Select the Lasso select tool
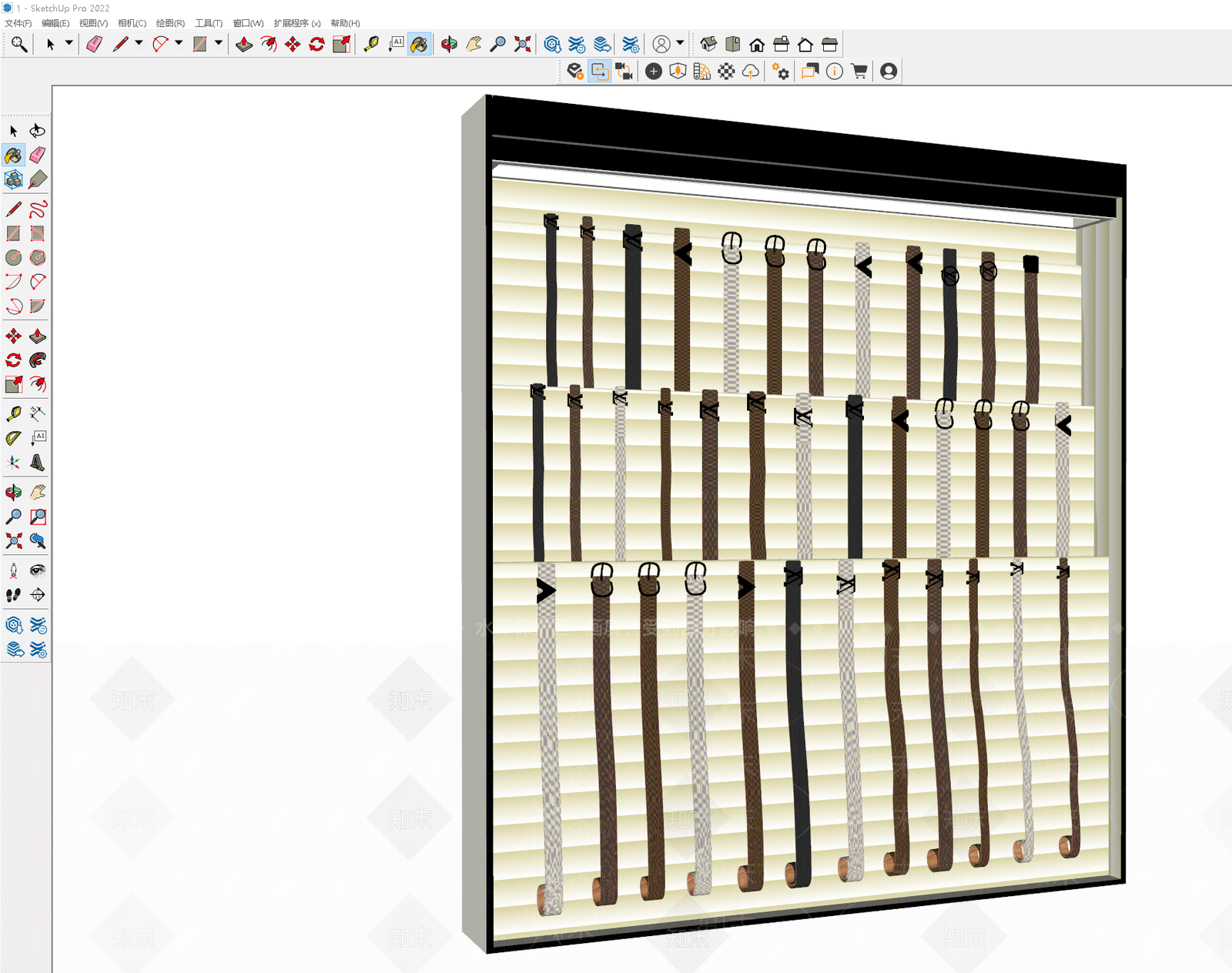Image resolution: width=1232 pixels, height=973 pixels. [x=38, y=131]
